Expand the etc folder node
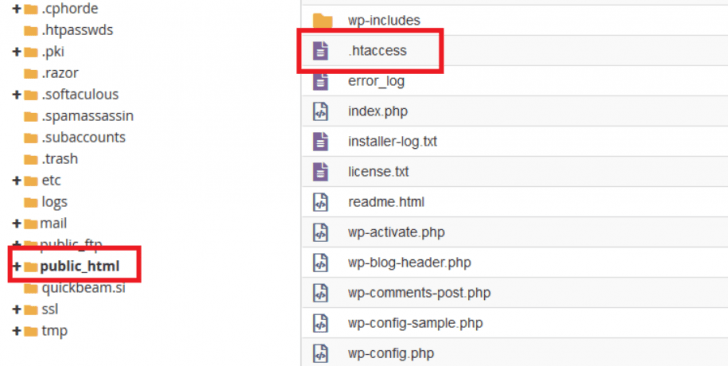The width and height of the screenshot is (728, 366). click(17, 180)
